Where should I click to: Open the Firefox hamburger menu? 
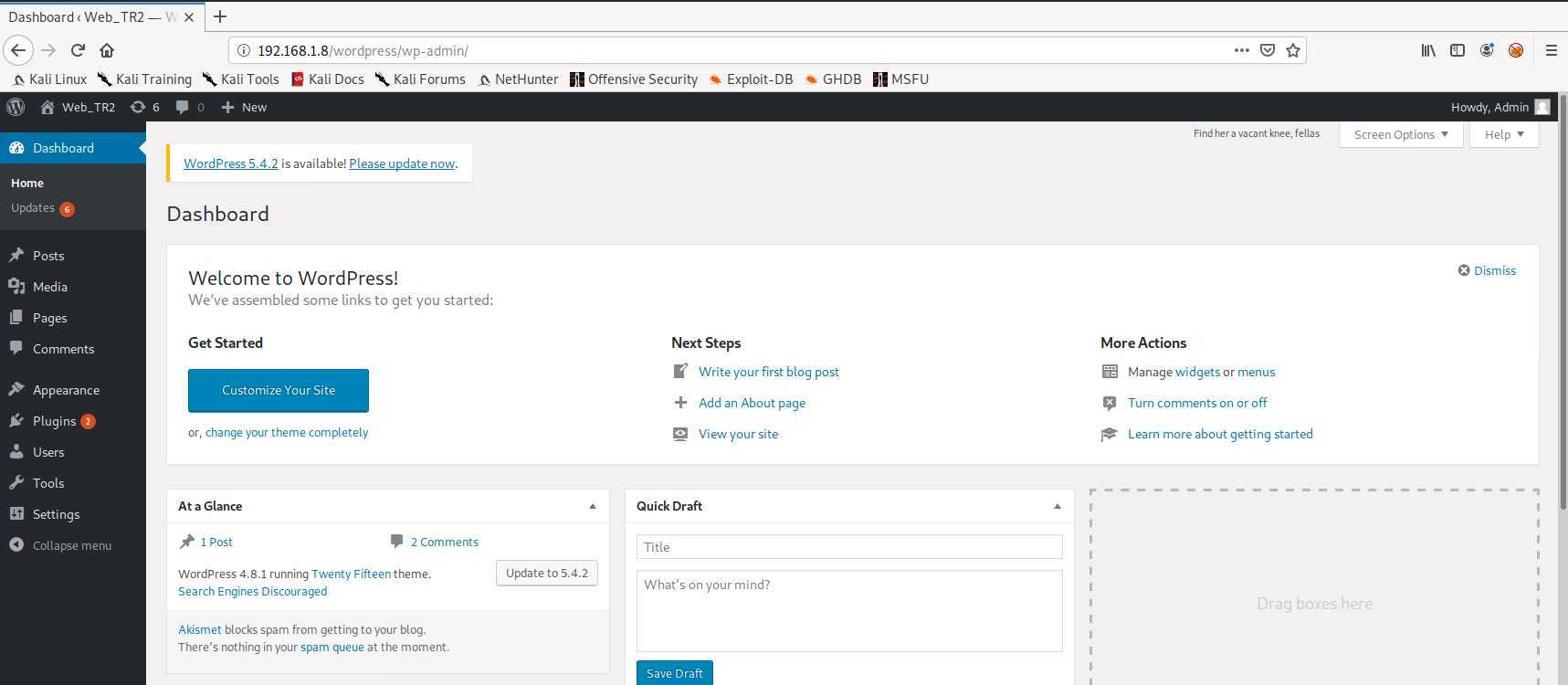[1551, 50]
